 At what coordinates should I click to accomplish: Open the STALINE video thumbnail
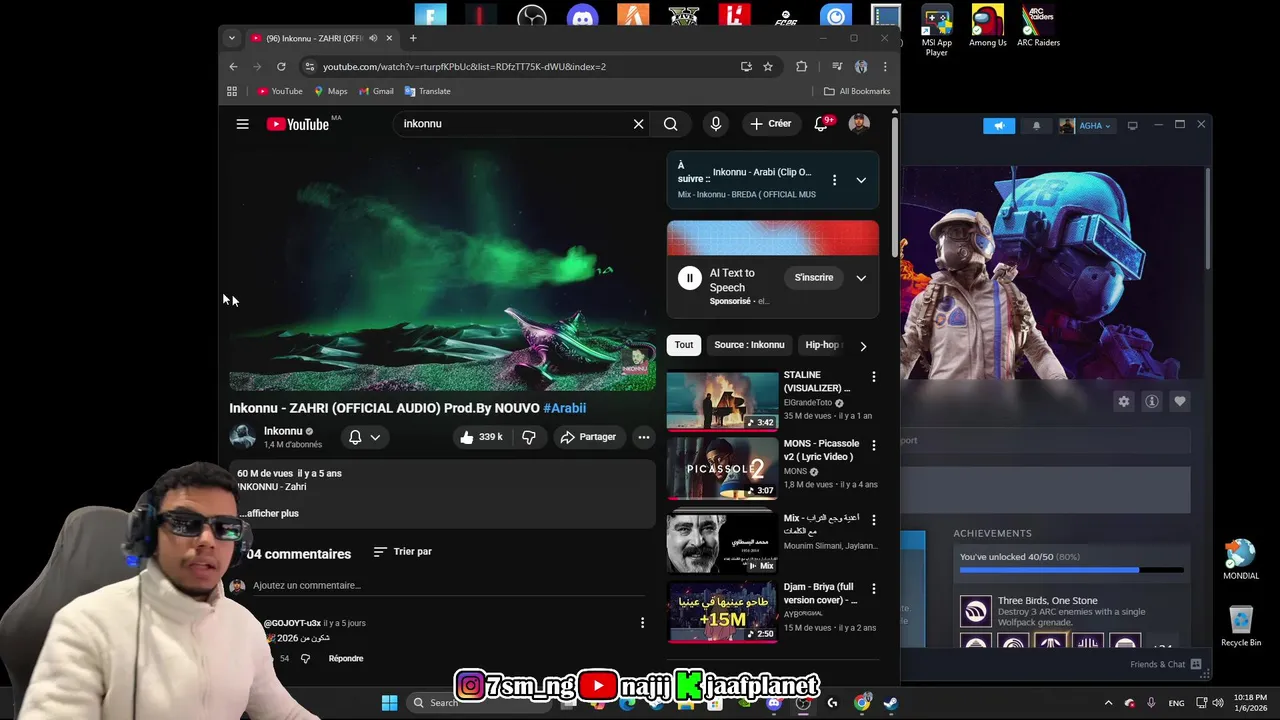722,400
